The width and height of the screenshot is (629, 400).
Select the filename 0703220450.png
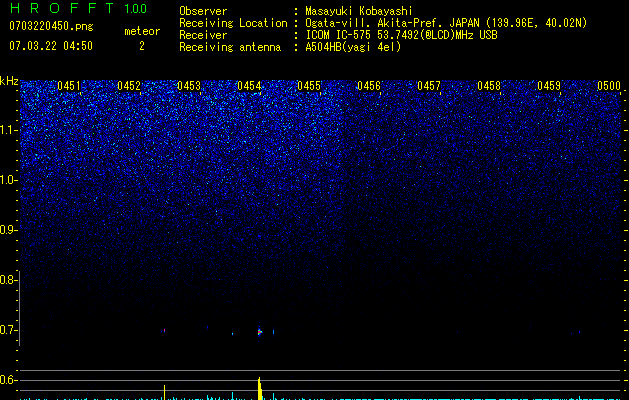coord(51,26)
